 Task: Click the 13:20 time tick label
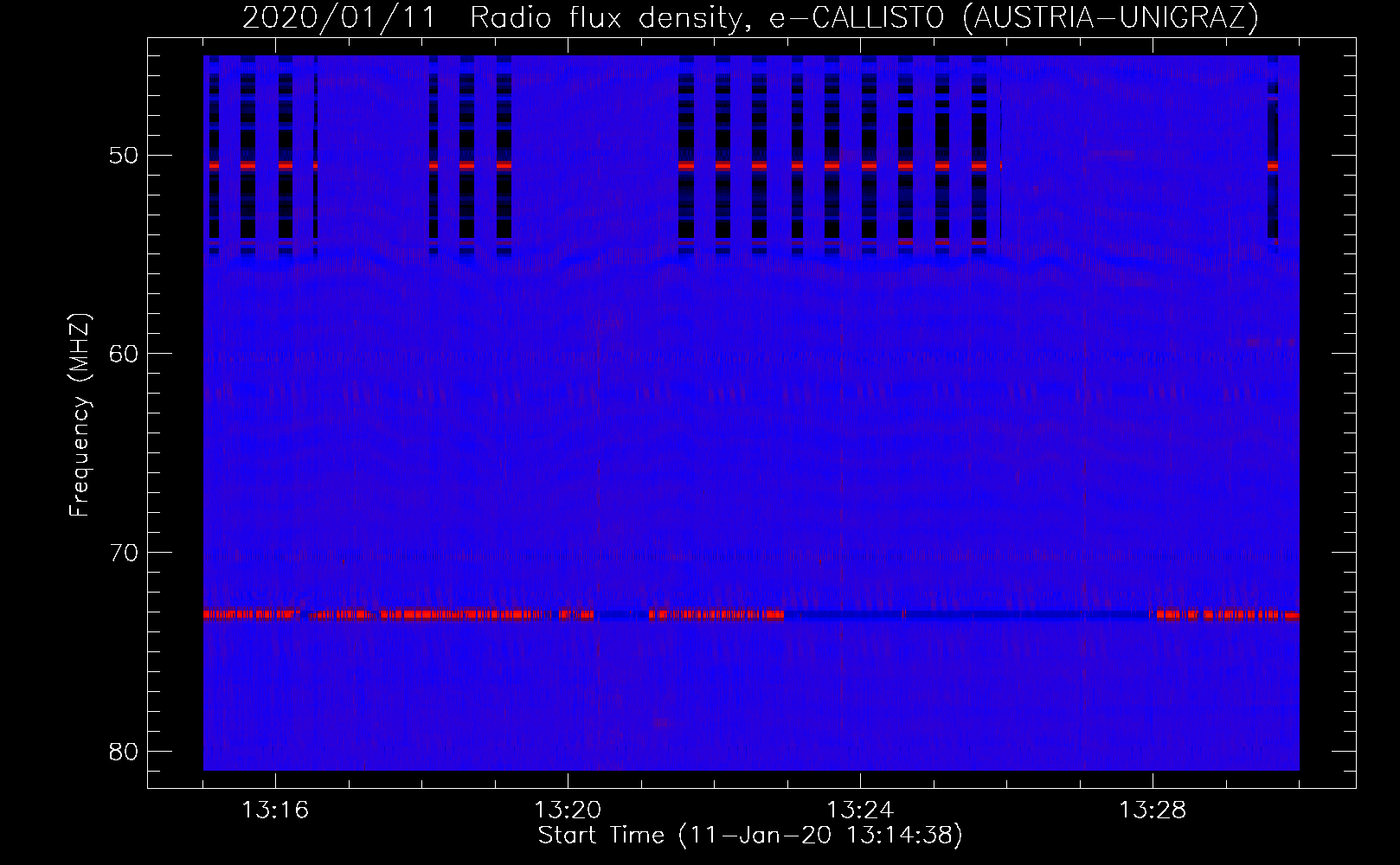(568, 811)
